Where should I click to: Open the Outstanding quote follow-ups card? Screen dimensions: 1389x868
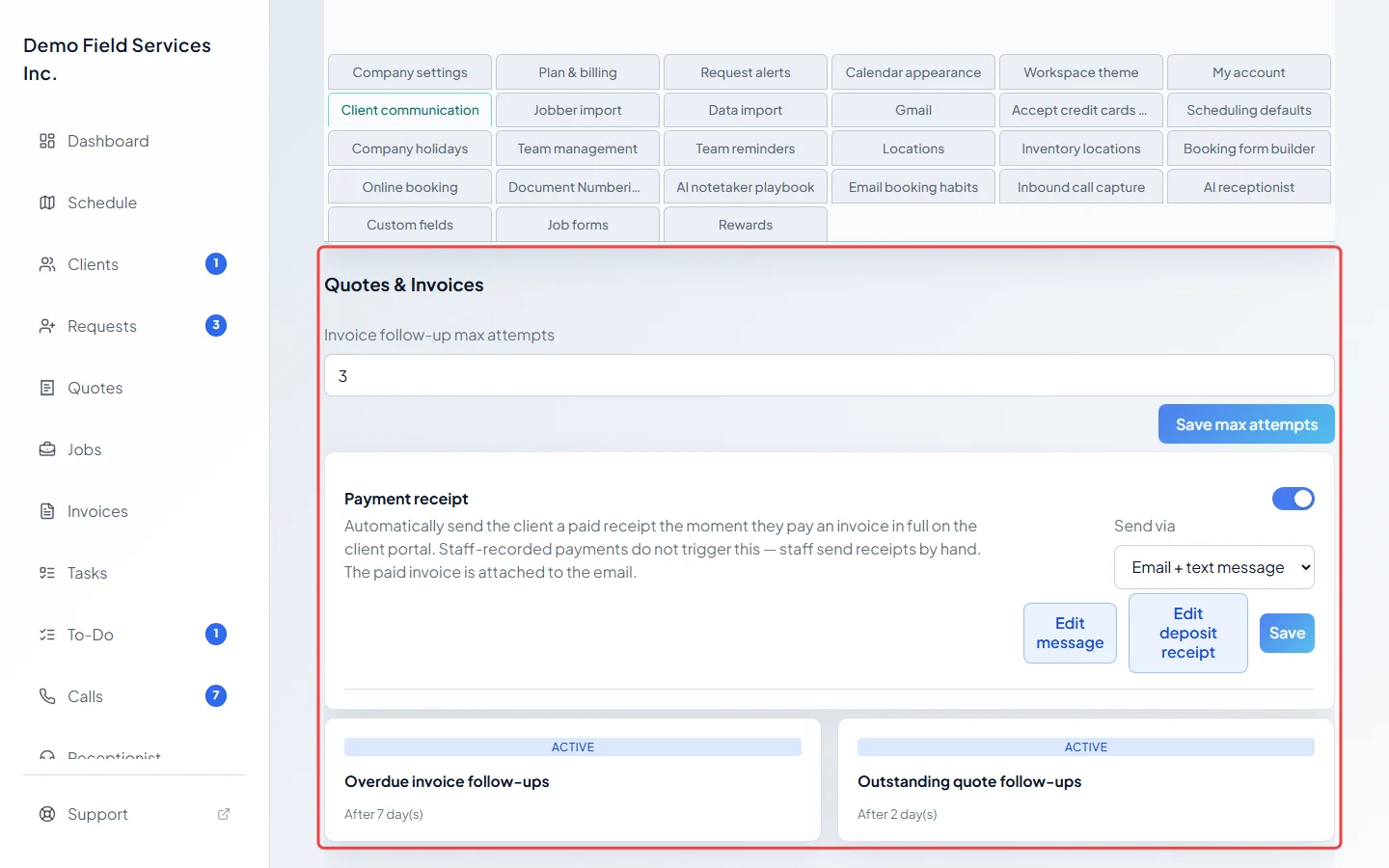pyautogui.click(x=1086, y=779)
